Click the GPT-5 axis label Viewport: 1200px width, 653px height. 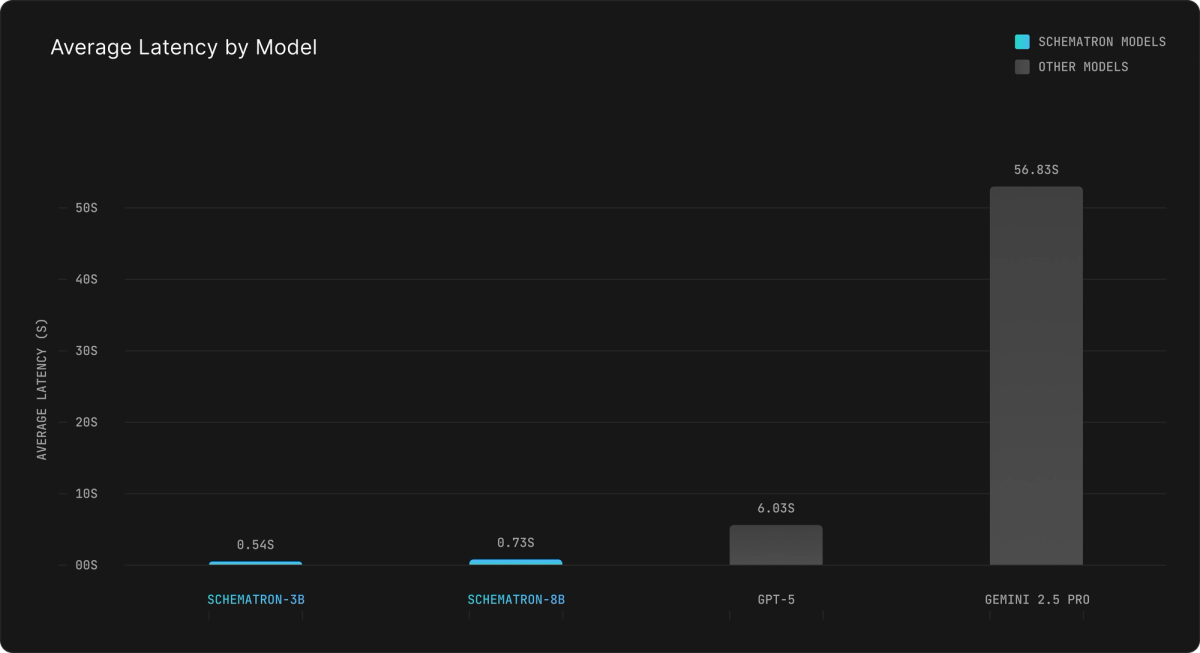(777, 599)
